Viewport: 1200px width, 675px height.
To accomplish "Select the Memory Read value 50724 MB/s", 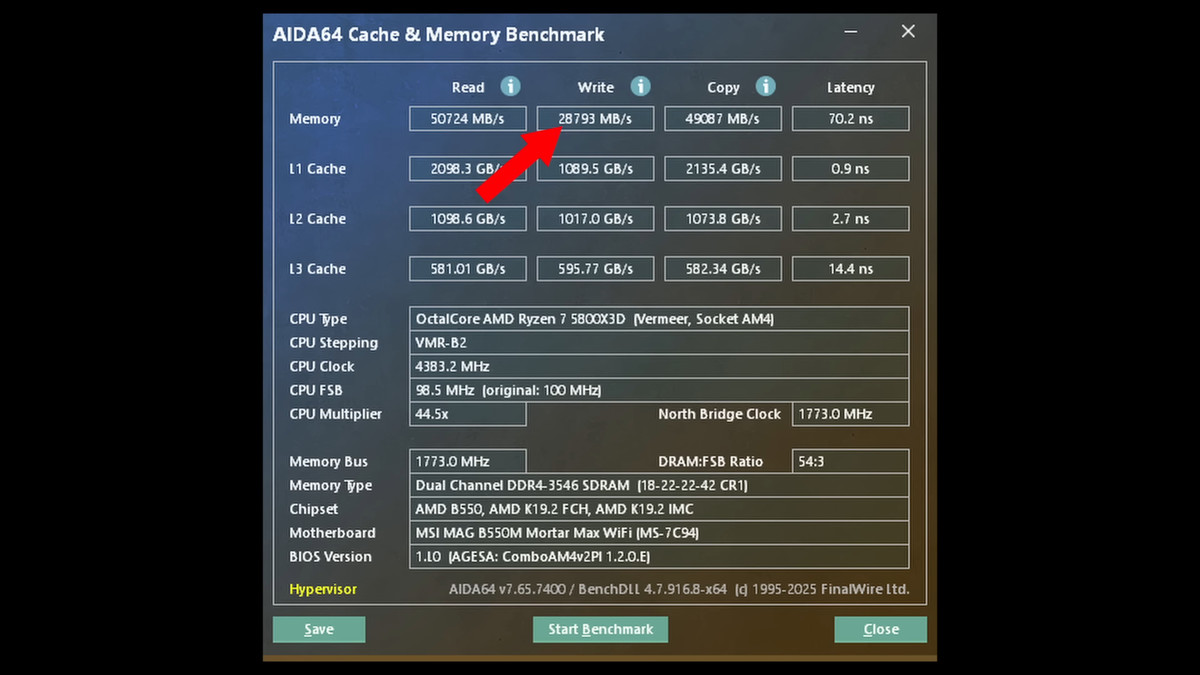I will pyautogui.click(x=467, y=119).
